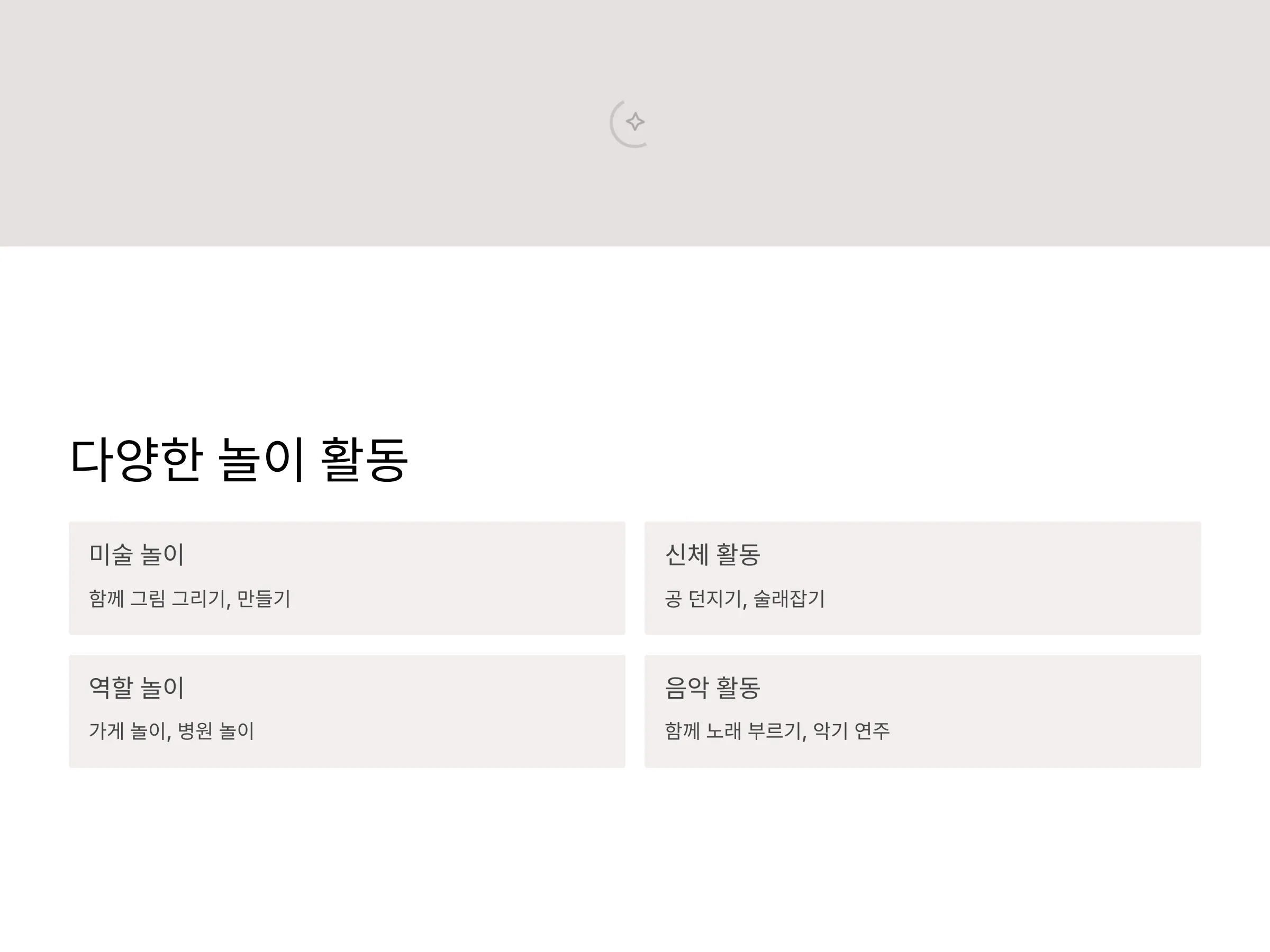Click the text 가게 놀이, 병원 놀이
The image size is (1270, 952).
click(x=171, y=730)
